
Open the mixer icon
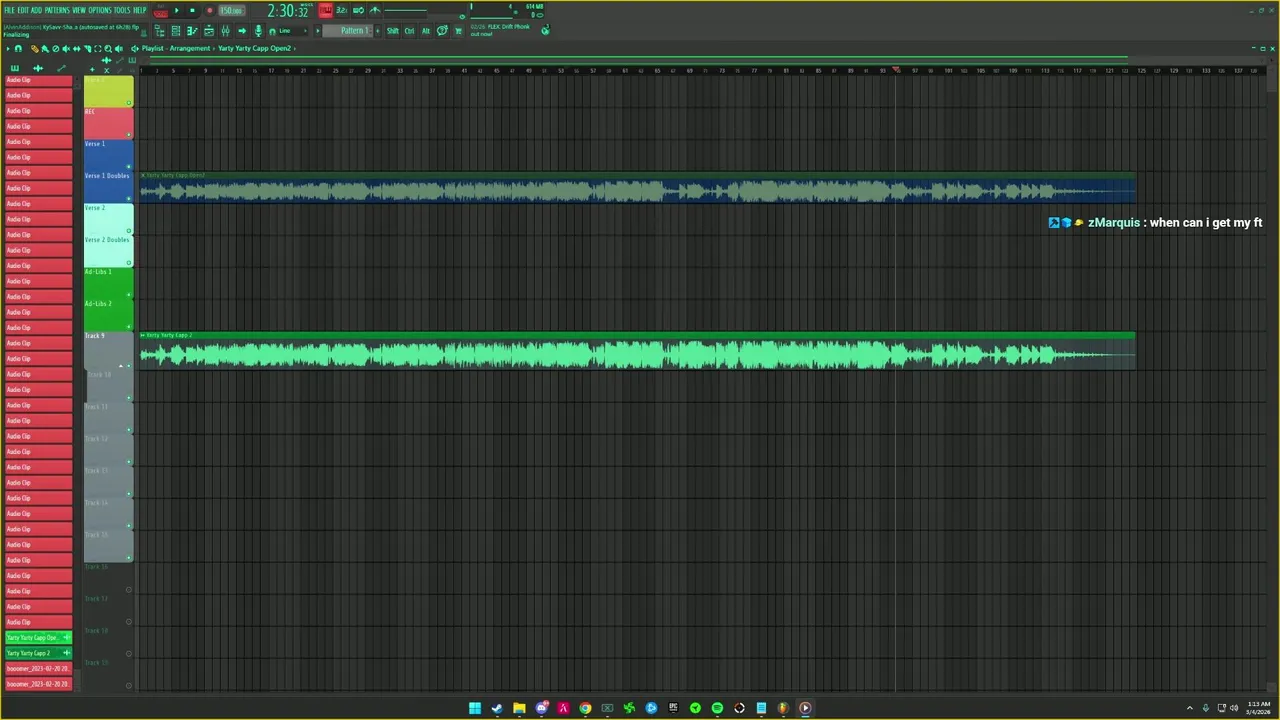[x=225, y=31]
